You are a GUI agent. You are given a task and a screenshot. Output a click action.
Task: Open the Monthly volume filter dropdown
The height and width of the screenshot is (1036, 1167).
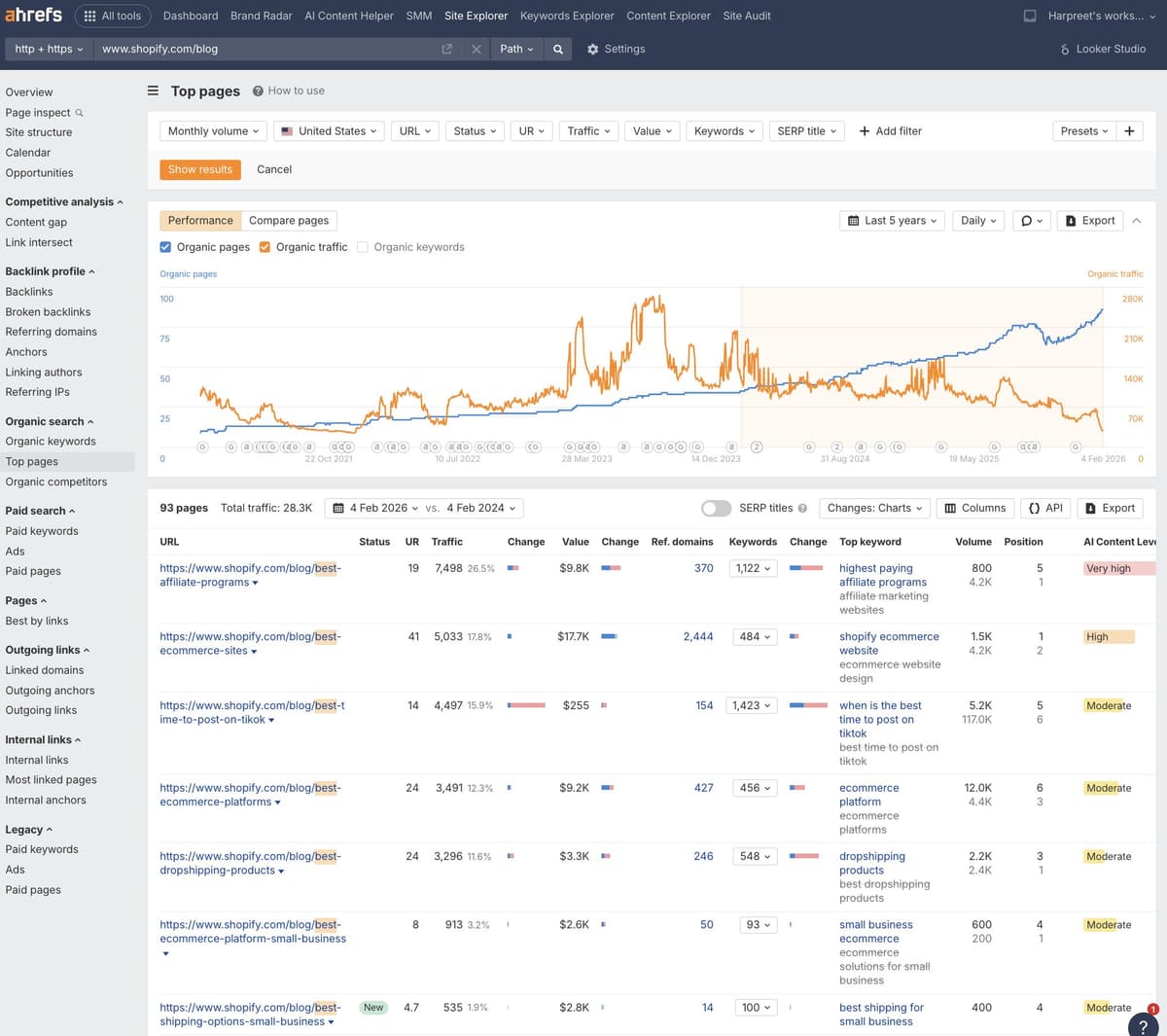point(213,130)
